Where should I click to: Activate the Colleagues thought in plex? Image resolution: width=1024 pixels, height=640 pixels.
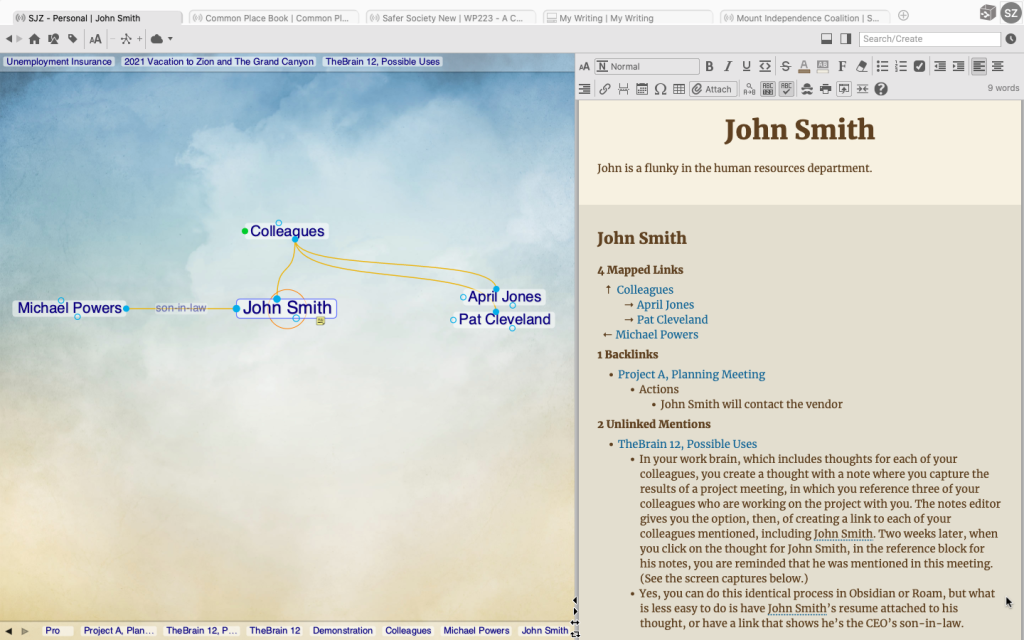click(x=287, y=231)
